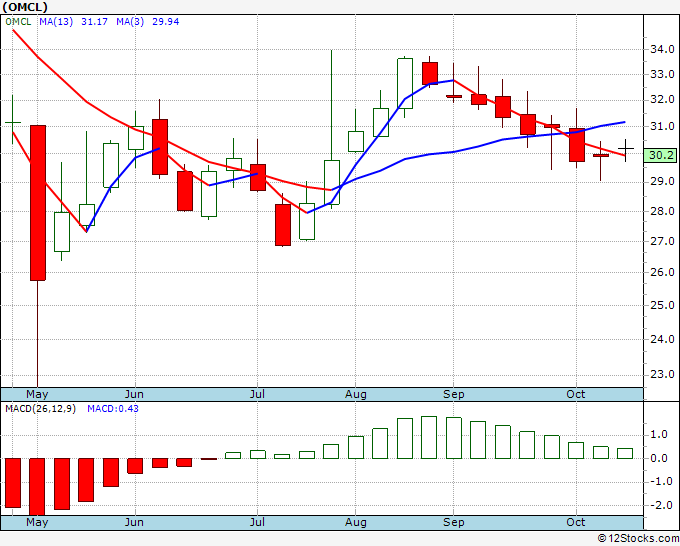This screenshot has height=546, width=680.
Task: Click the 29.0 price axis label
Action: click(662, 182)
